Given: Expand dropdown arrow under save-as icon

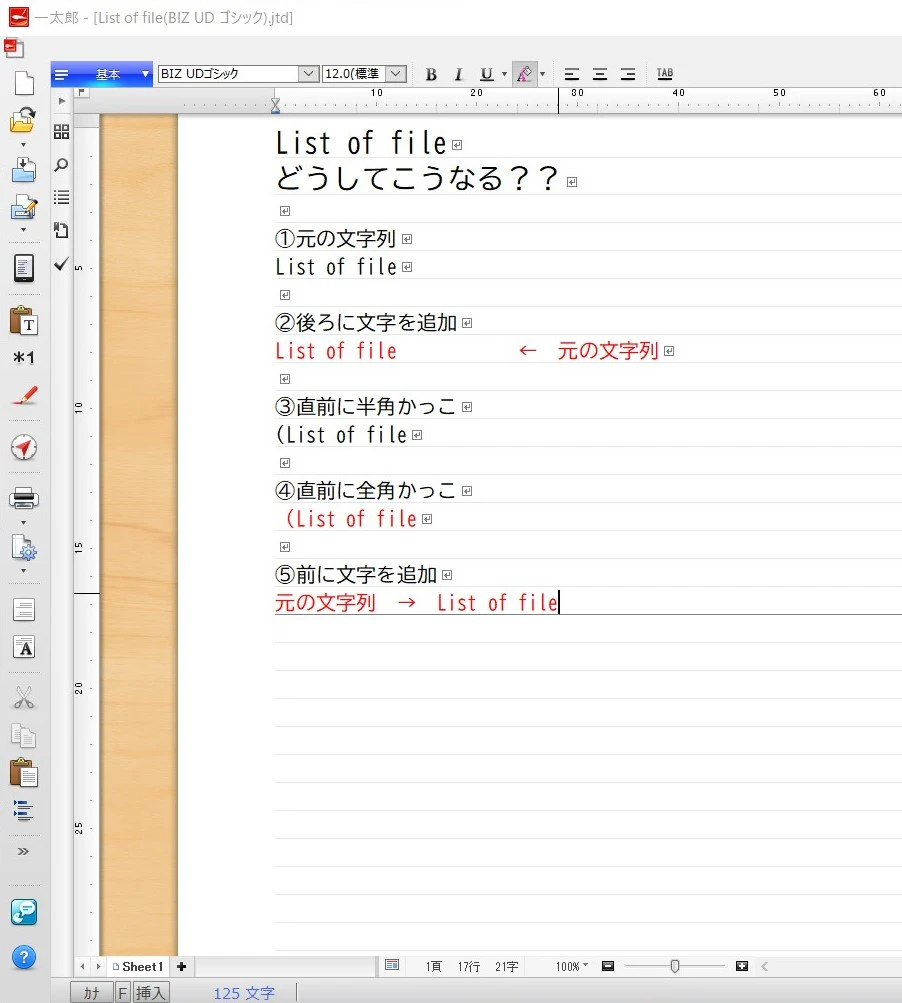Looking at the screenshot, I should tap(24, 230).
